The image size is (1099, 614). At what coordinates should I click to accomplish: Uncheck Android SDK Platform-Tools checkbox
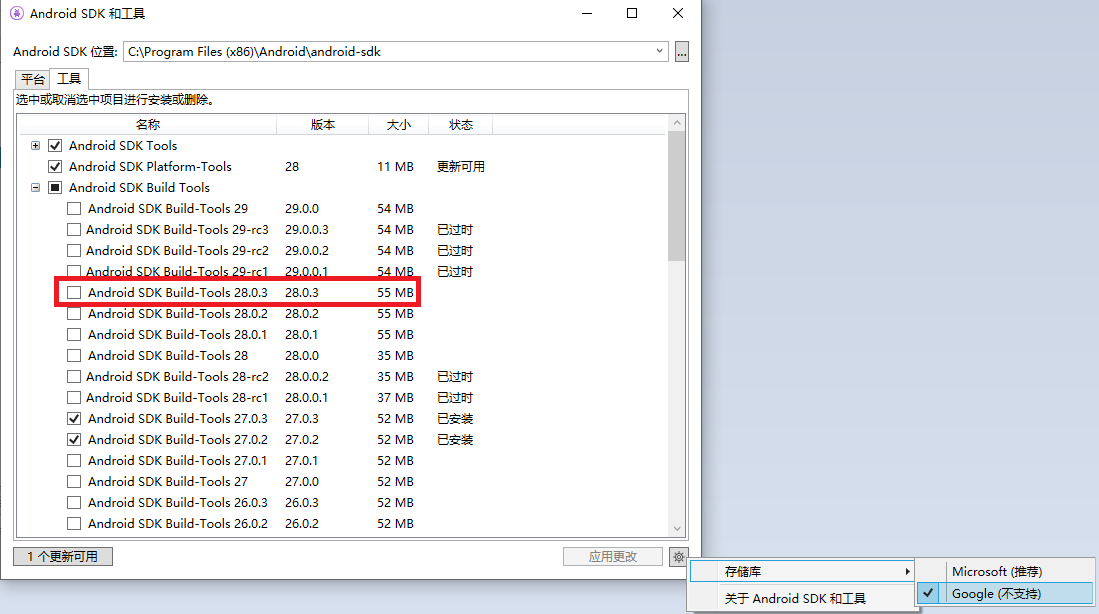coord(55,167)
